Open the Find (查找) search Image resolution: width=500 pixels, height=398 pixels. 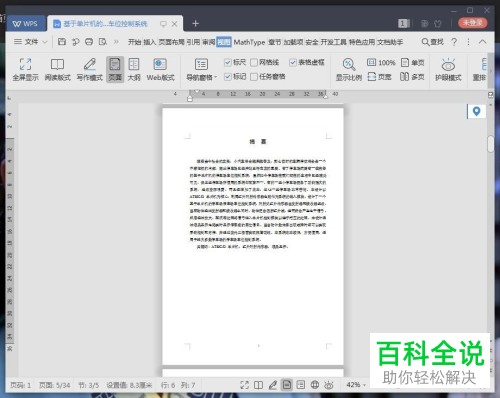[432, 42]
